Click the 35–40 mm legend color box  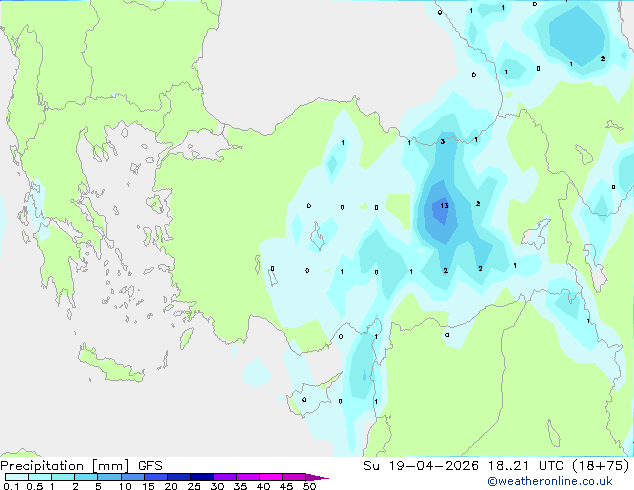point(247,477)
